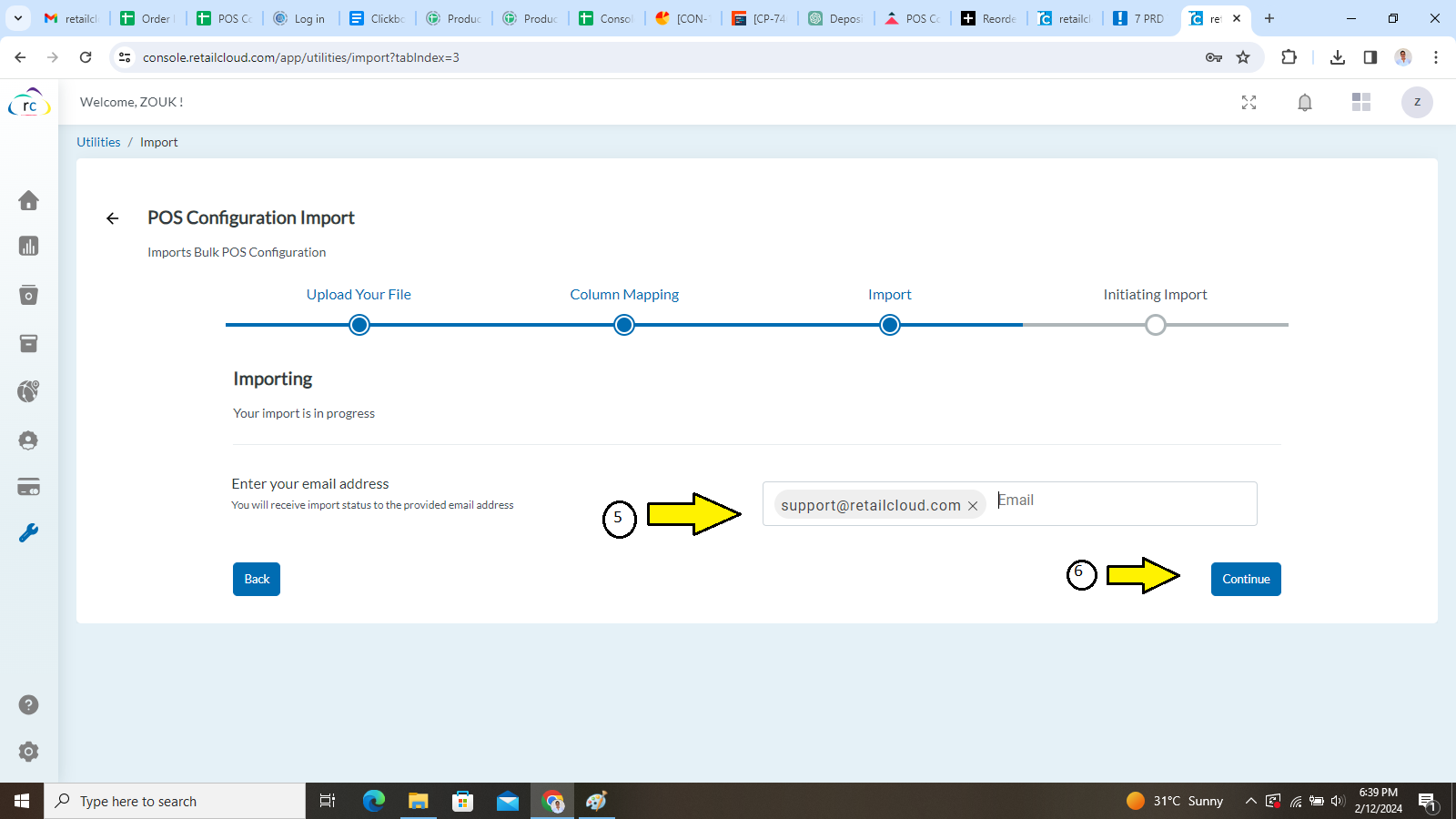The image size is (1456, 819).
Task: Open the Home dashboard from sidebar
Action: 28,201
